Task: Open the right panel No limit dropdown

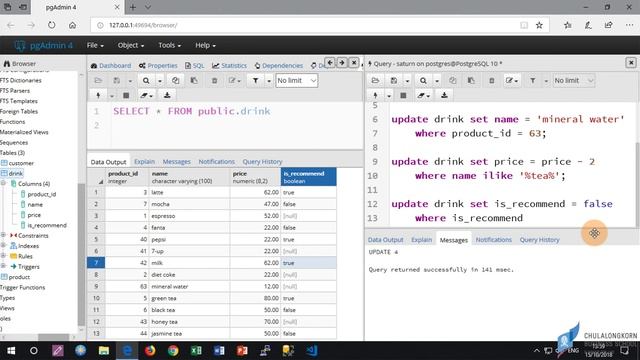Action: click(x=573, y=80)
